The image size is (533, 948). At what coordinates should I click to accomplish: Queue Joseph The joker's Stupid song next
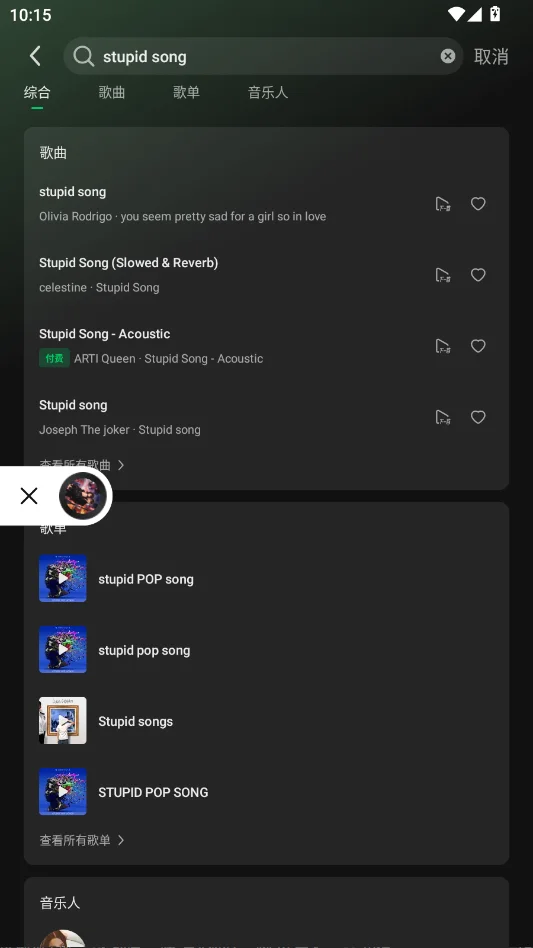(443, 417)
